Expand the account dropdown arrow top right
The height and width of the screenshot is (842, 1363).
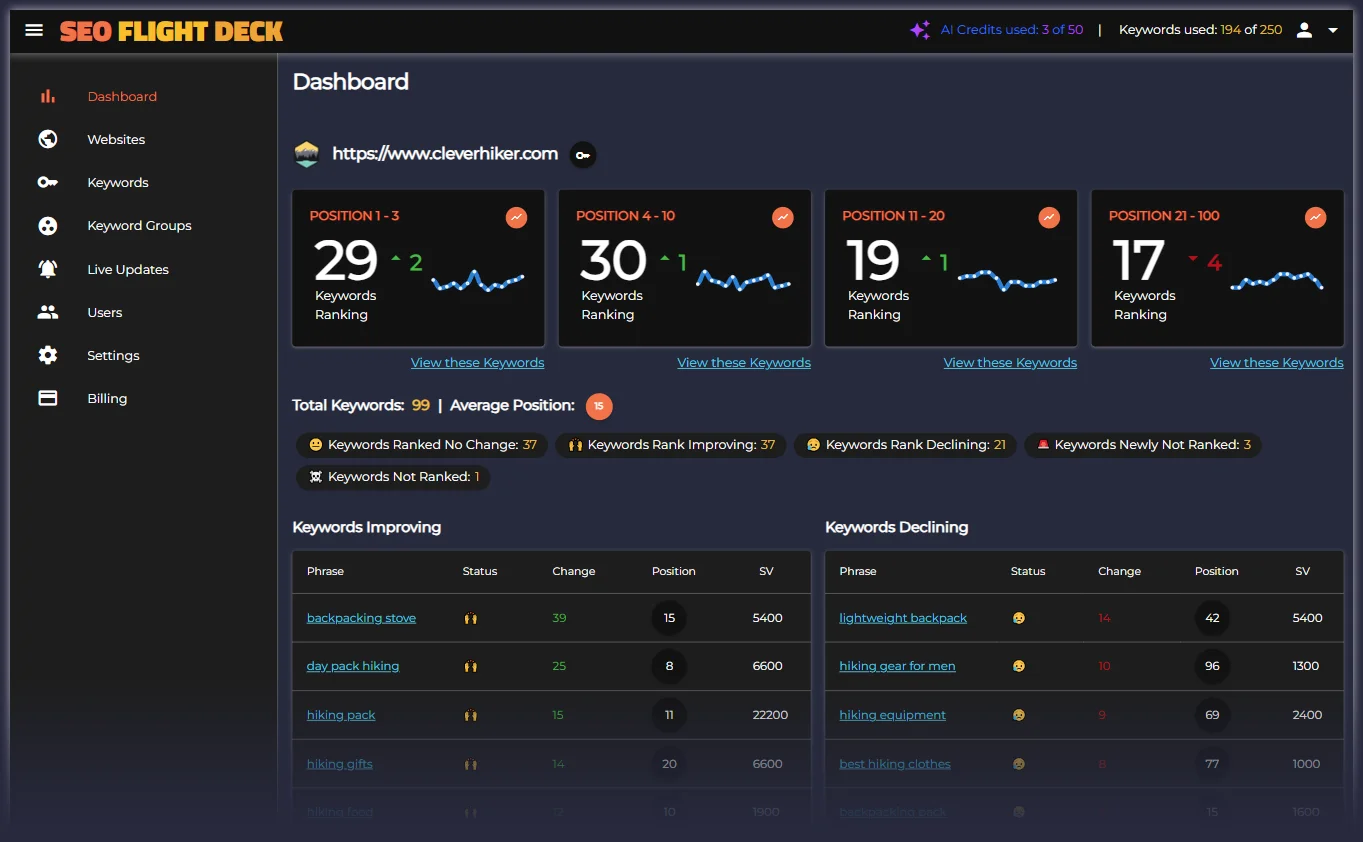click(1334, 29)
